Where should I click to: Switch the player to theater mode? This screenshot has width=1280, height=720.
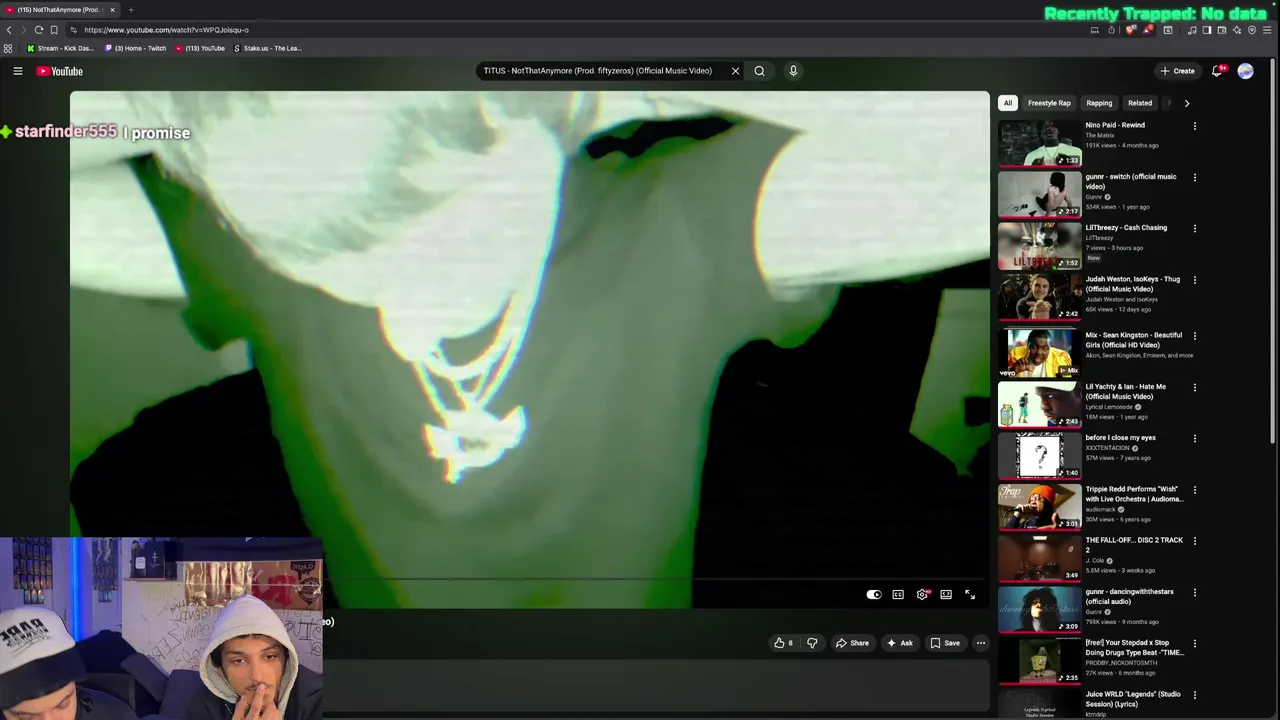(946, 595)
